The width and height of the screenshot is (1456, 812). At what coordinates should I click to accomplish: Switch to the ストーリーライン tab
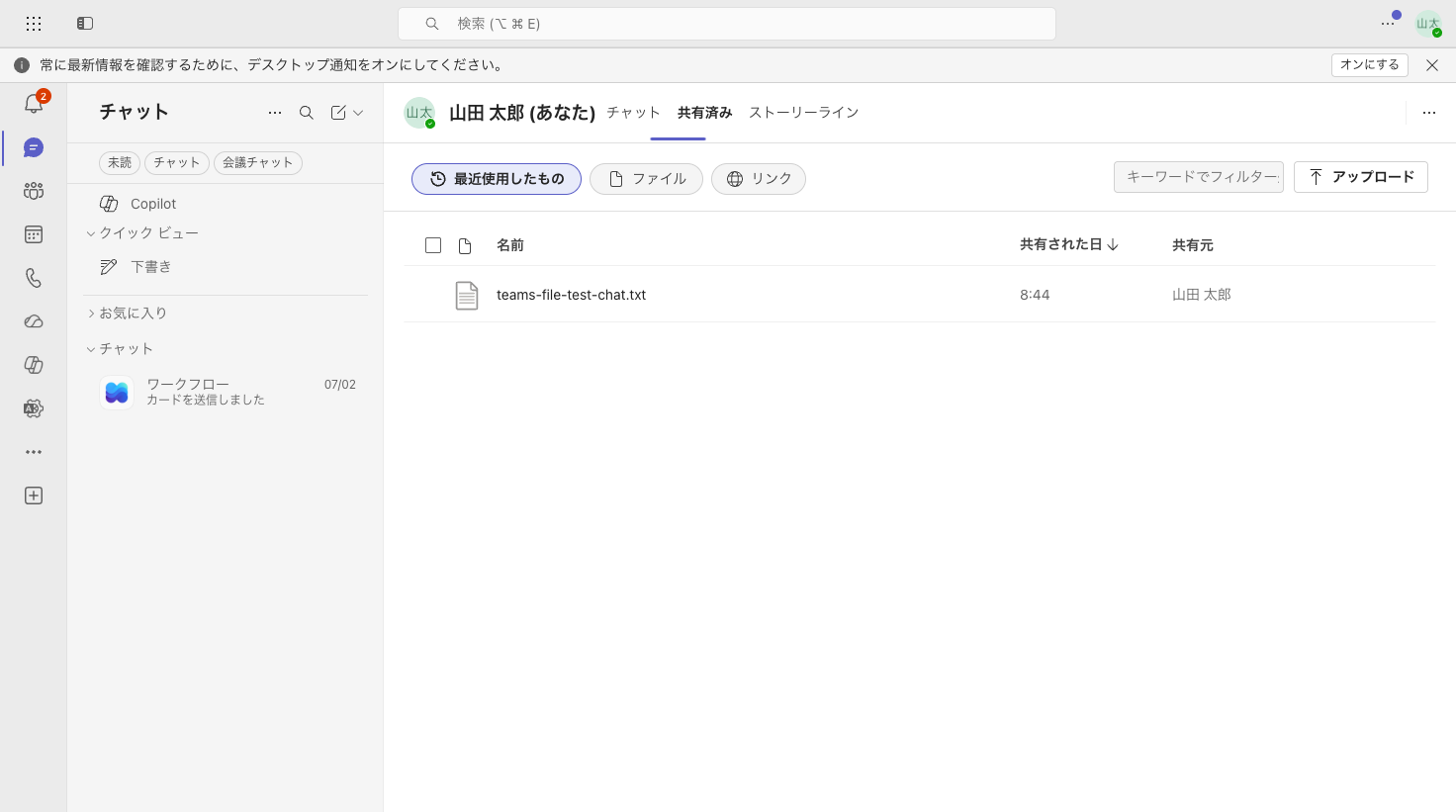[803, 113]
